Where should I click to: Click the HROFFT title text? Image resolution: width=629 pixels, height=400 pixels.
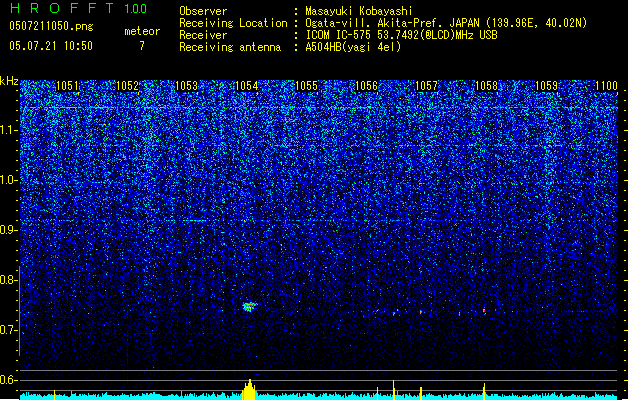tap(61, 8)
